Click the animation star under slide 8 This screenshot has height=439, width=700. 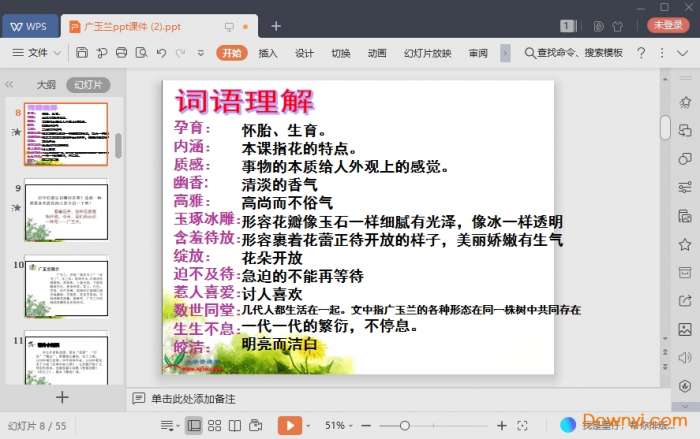click(17, 132)
